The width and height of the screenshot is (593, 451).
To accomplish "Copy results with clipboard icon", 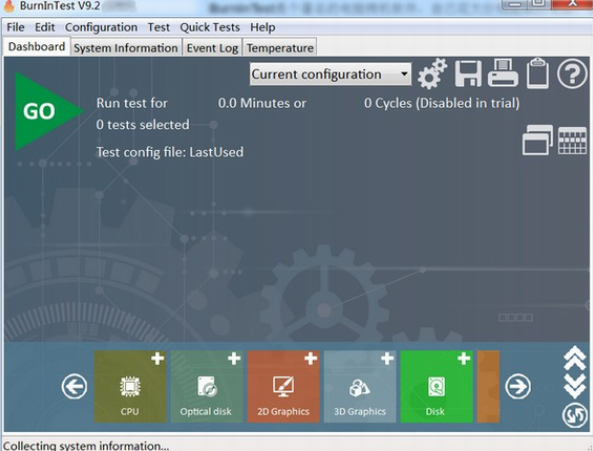I will [538, 73].
